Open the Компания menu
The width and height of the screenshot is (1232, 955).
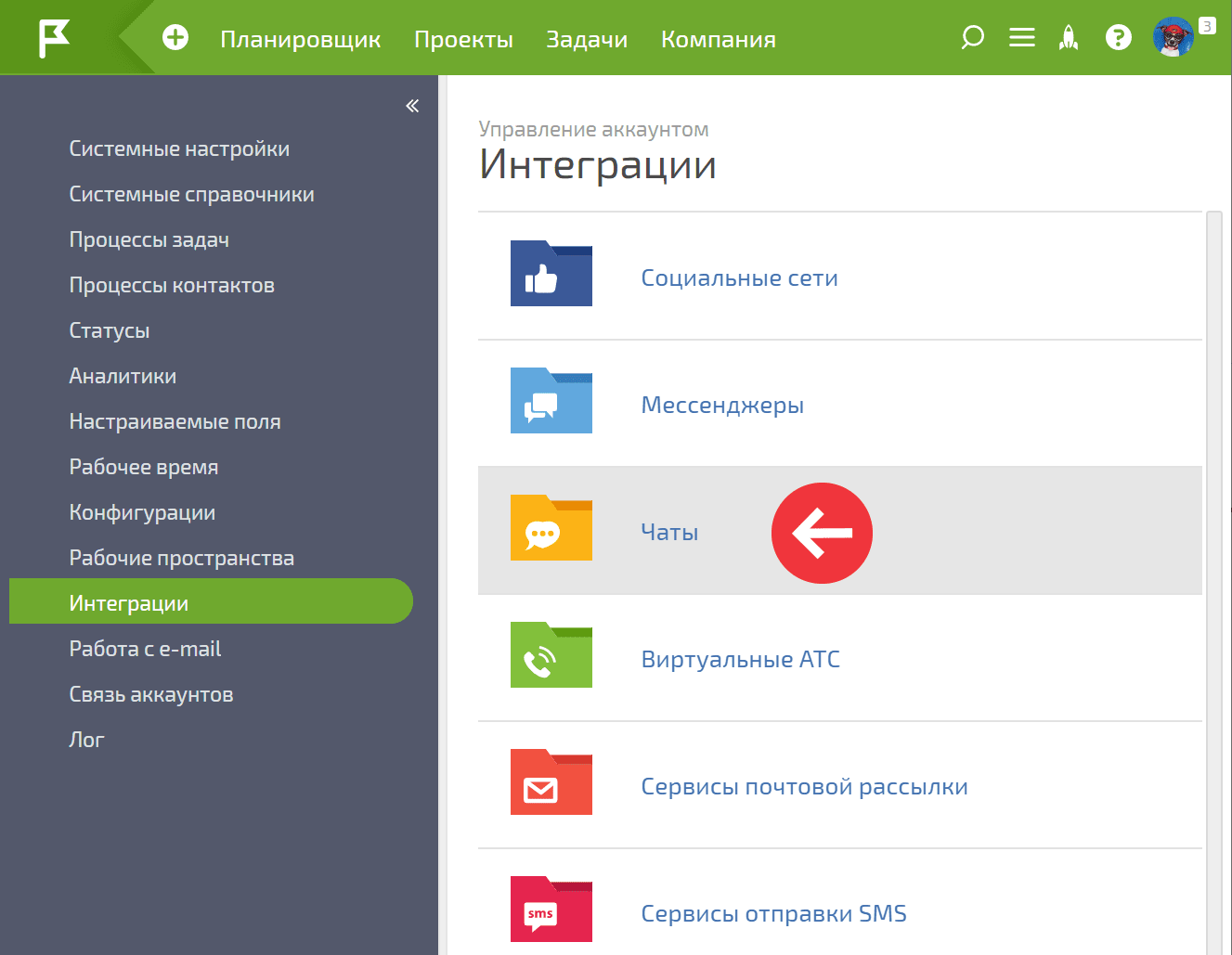coord(718,39)
